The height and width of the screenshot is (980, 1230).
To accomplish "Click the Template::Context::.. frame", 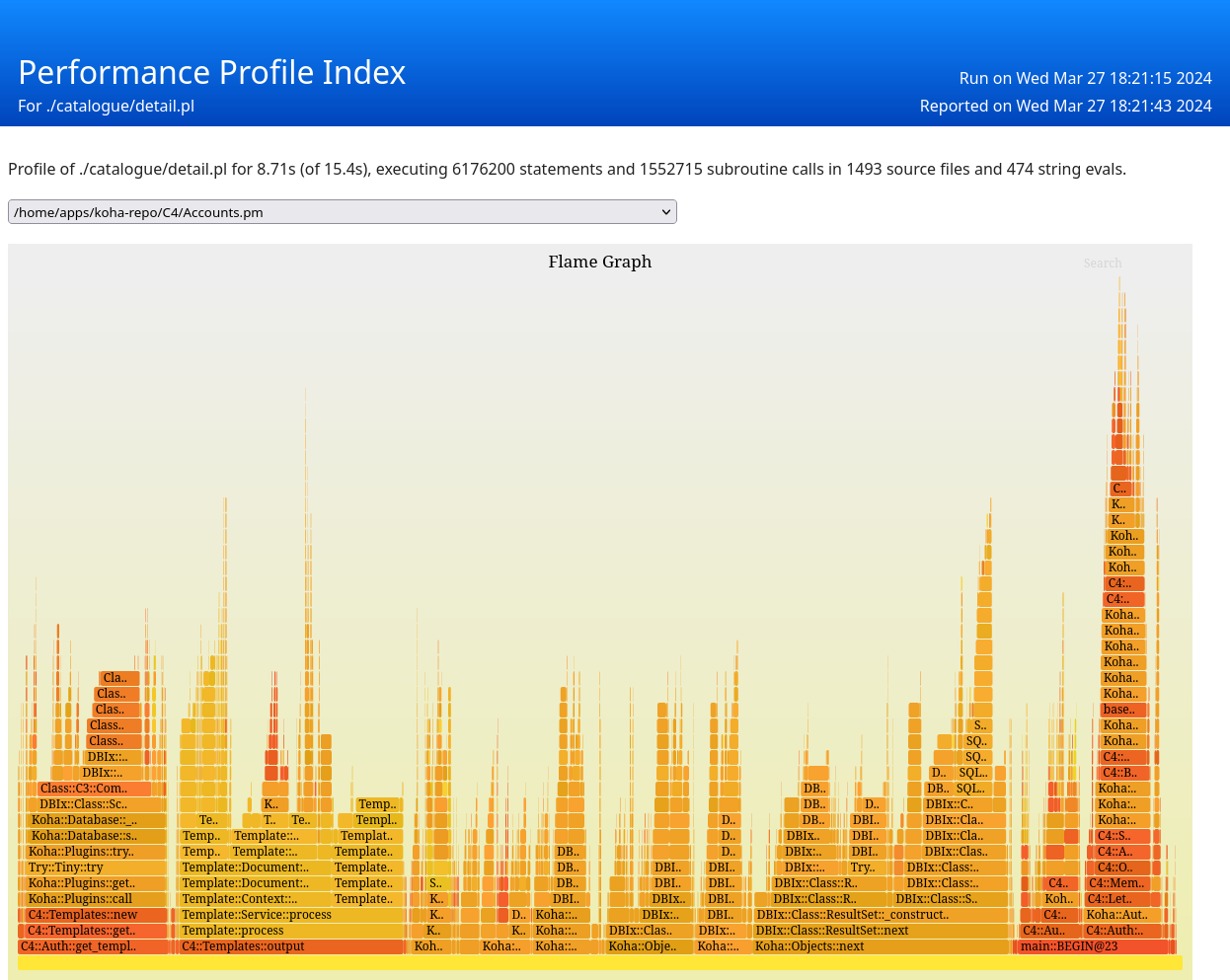I will (x=255, y=899).
